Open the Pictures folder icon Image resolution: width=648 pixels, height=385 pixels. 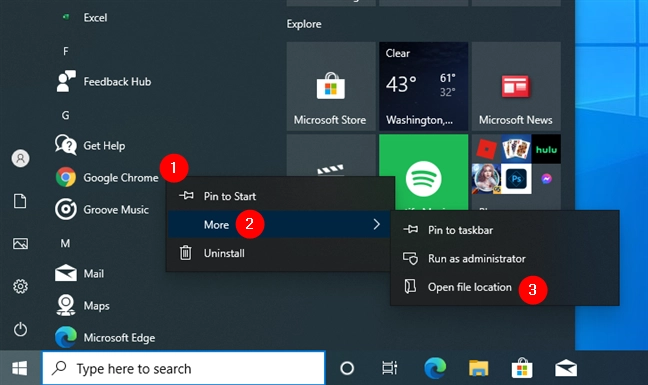pos(20,244)
